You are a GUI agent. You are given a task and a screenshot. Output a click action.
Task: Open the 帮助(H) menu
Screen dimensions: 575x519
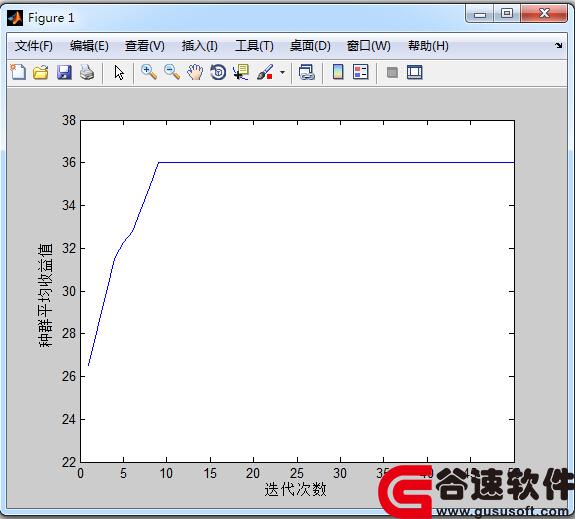coord(428,46)
